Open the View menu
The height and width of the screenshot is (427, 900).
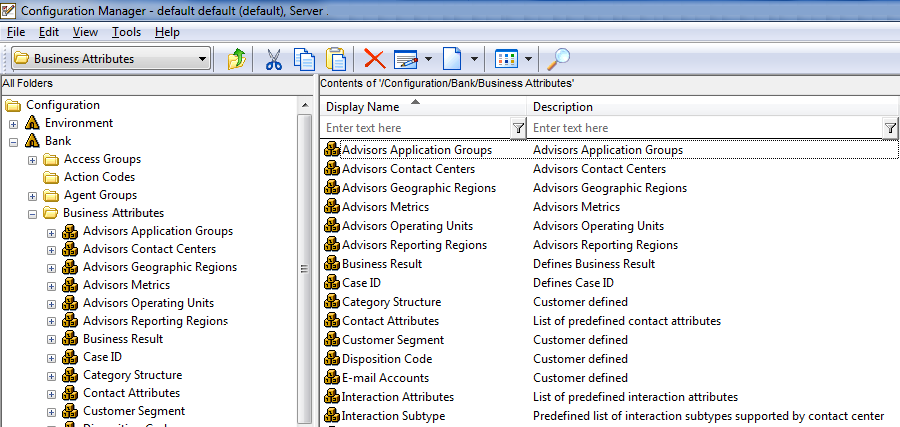pyautogui.click(x=86, y=32)
